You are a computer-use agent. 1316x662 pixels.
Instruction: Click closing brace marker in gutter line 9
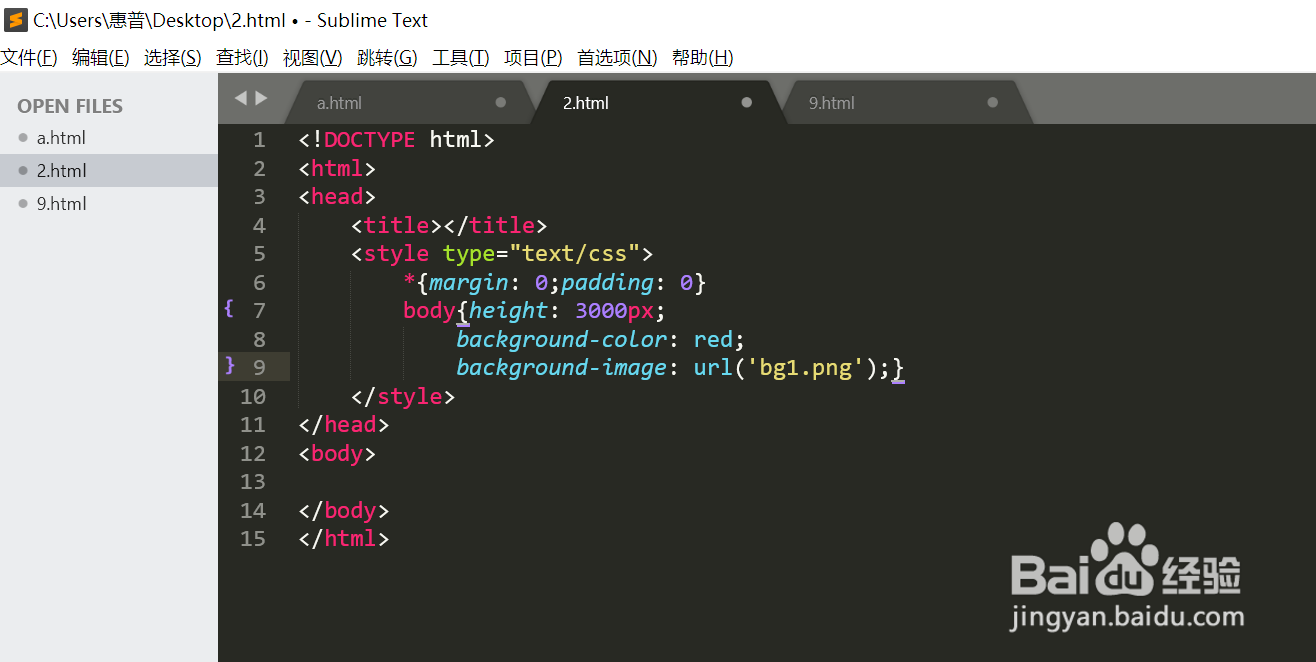point(229,366)
